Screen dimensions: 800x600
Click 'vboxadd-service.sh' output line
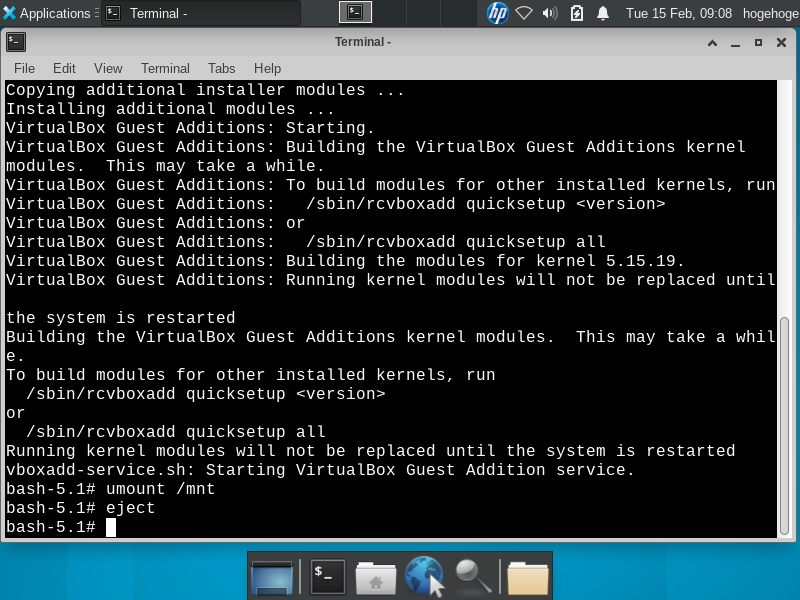click(x=320, y=470)
